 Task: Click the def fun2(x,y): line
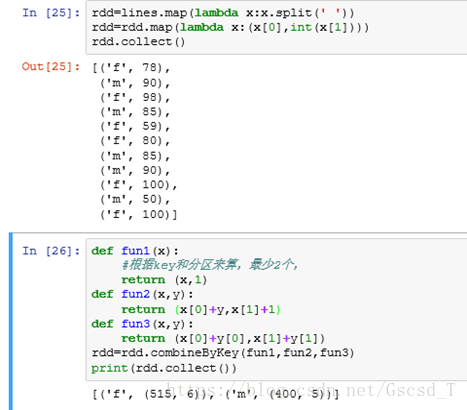point(142,294)
